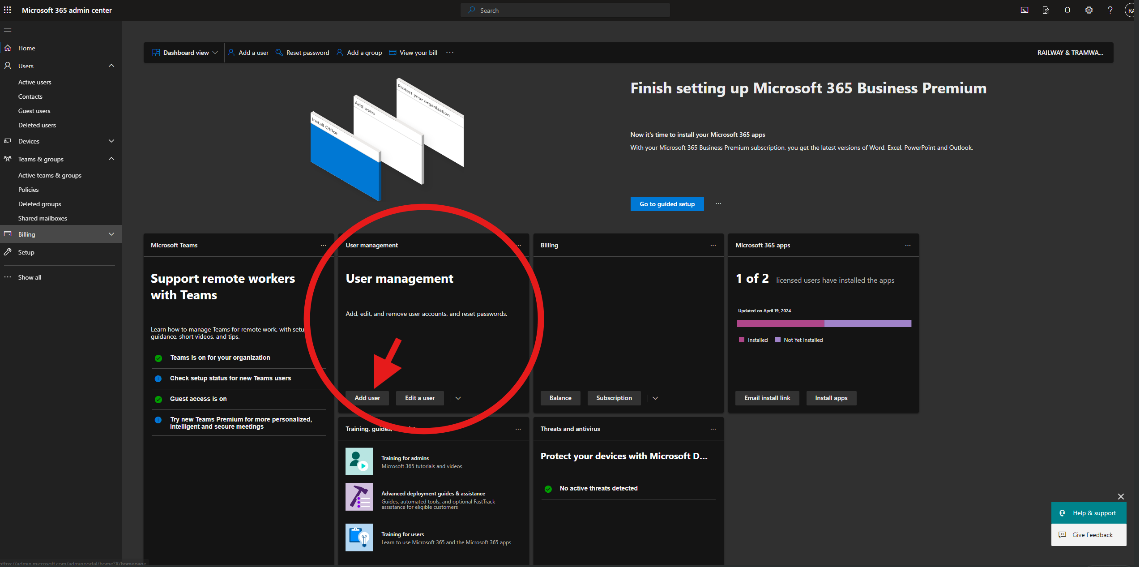Open 'Guest access is on' row
This screenshot has height=567, width=1139.
[239, 399]
